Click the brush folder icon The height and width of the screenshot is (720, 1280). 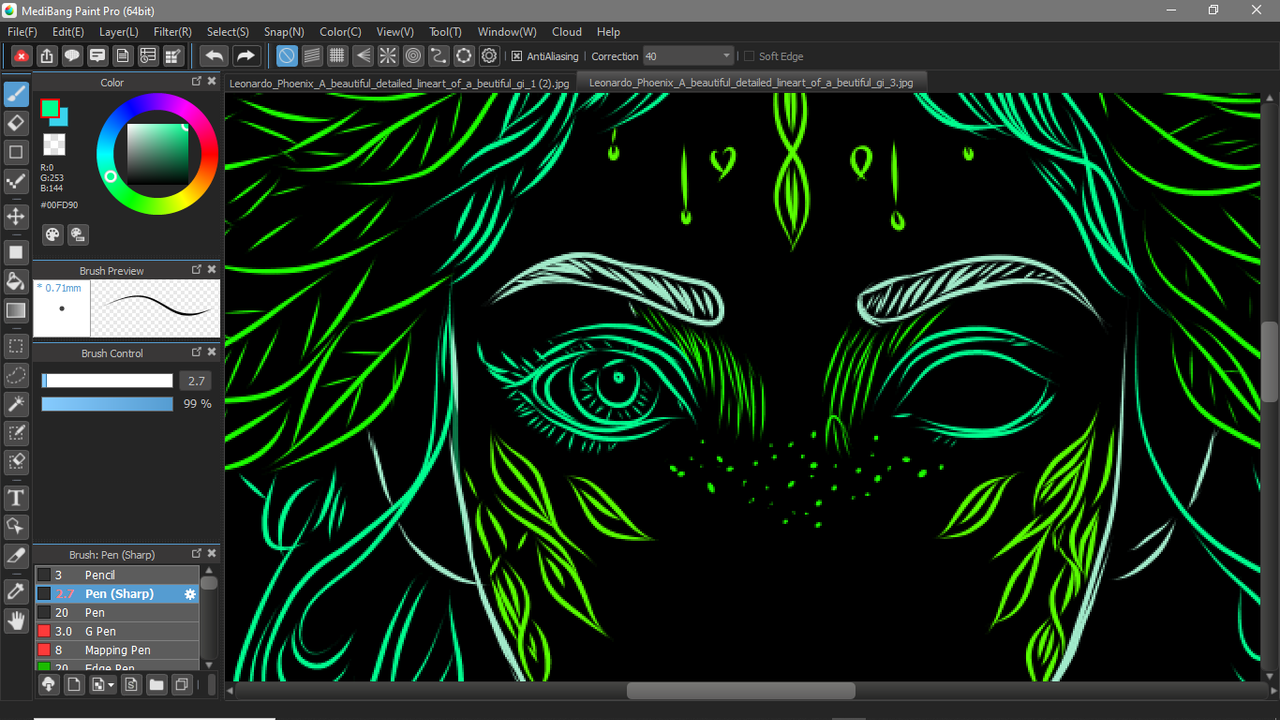point(156,685)
